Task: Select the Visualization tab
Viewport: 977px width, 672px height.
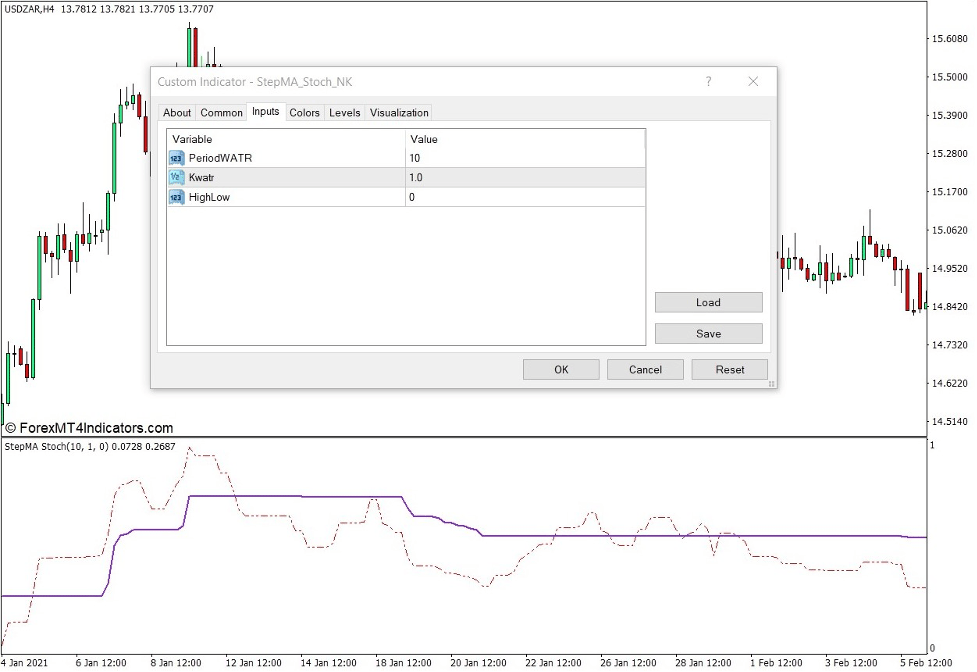Action: 399,112
